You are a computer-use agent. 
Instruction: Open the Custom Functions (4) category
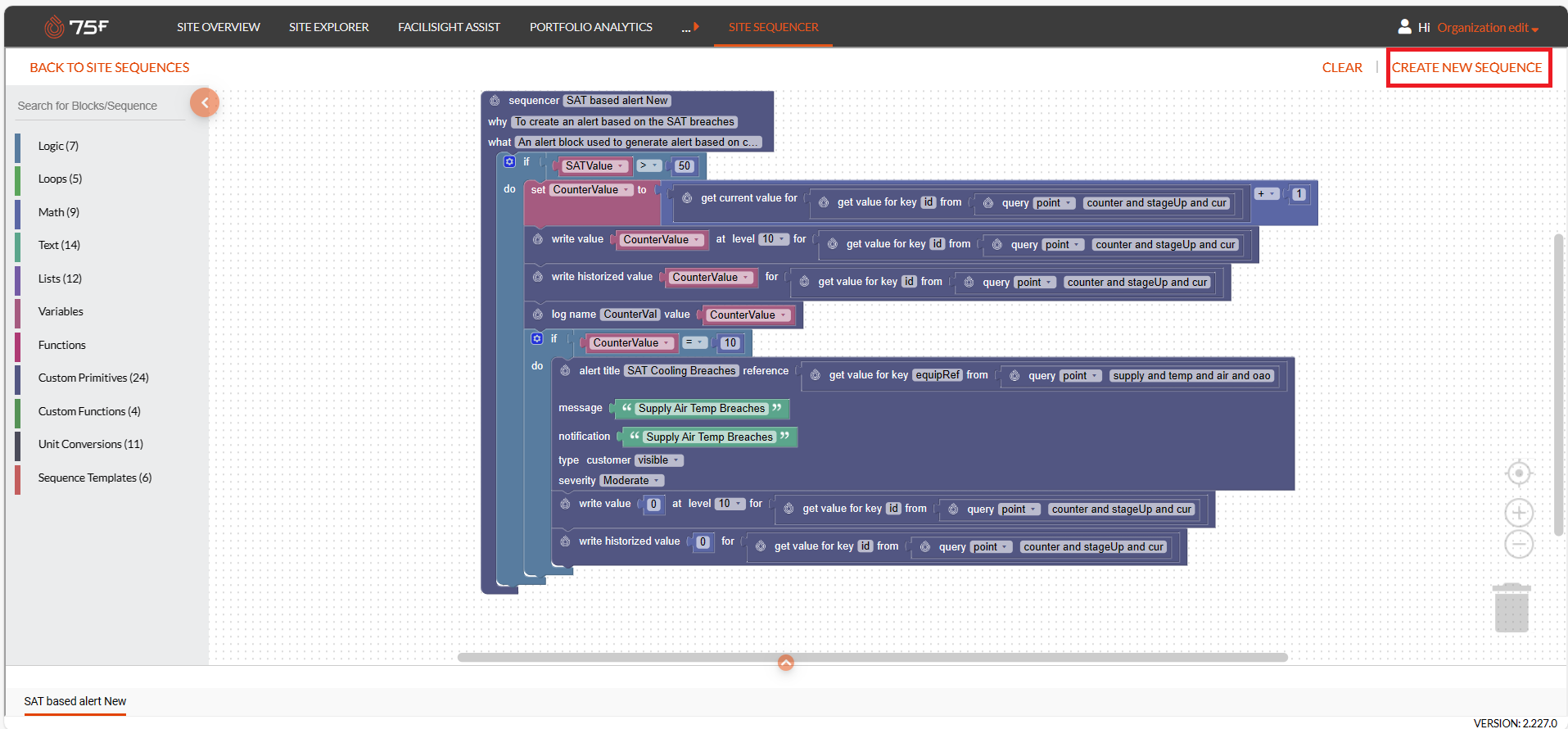pos(89,411)
